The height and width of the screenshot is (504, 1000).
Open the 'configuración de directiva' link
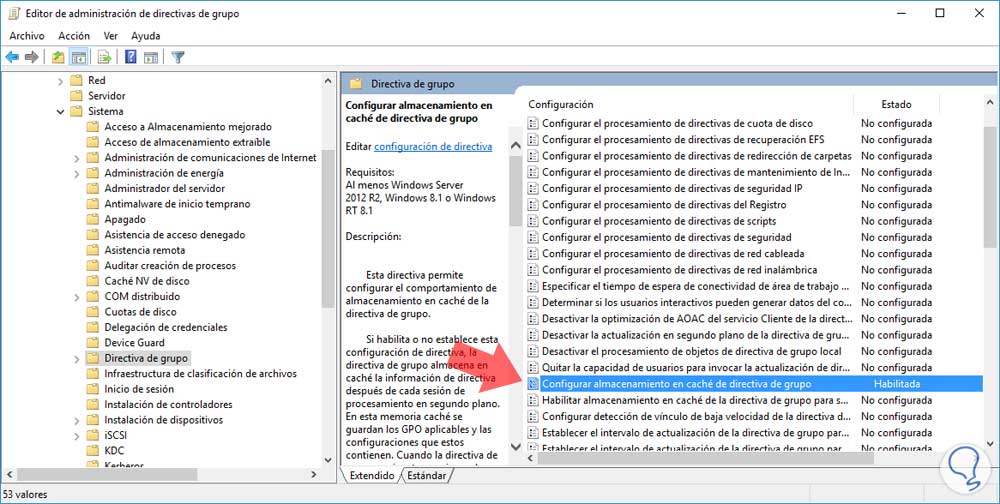[x=433, y=147]
